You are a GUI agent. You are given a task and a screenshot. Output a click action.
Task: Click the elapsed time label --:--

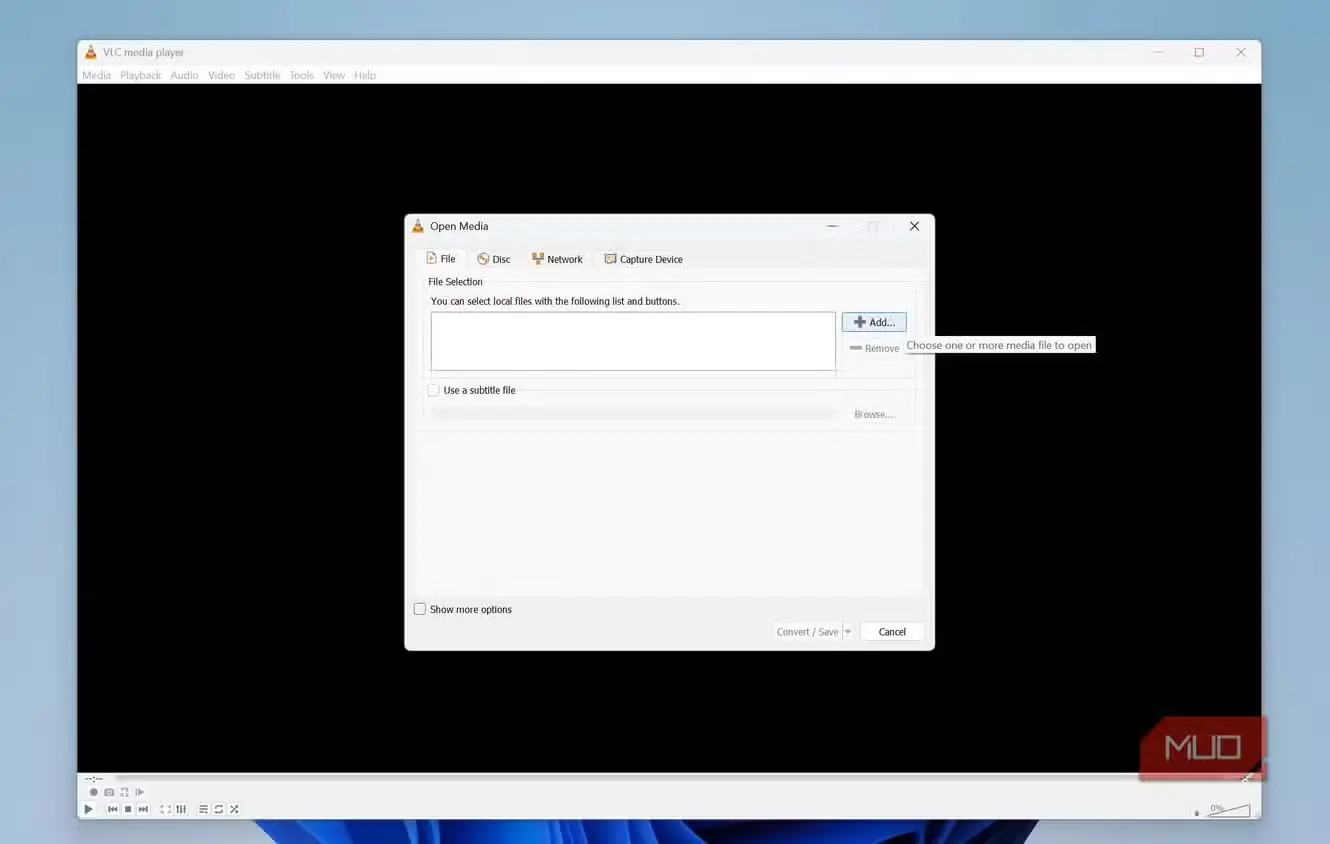[94, 778]
